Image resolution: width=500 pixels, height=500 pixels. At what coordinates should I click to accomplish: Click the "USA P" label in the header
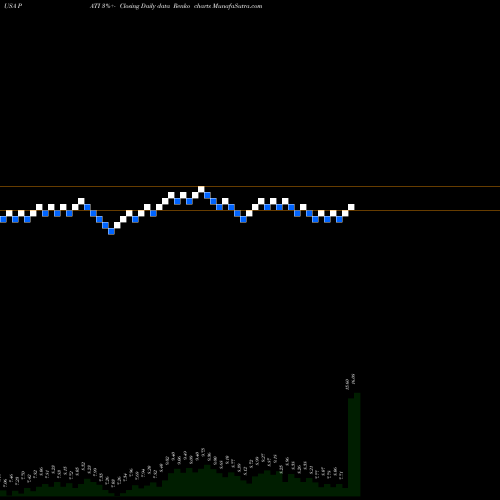13,6
